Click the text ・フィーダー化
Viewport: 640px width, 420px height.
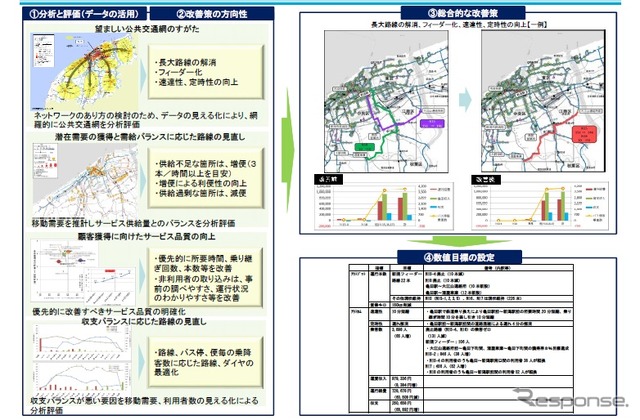click(178, 72)
